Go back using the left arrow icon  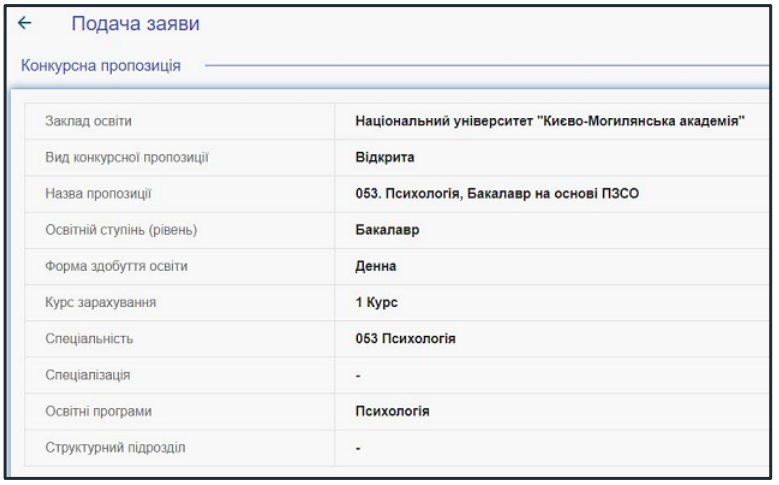24,23
